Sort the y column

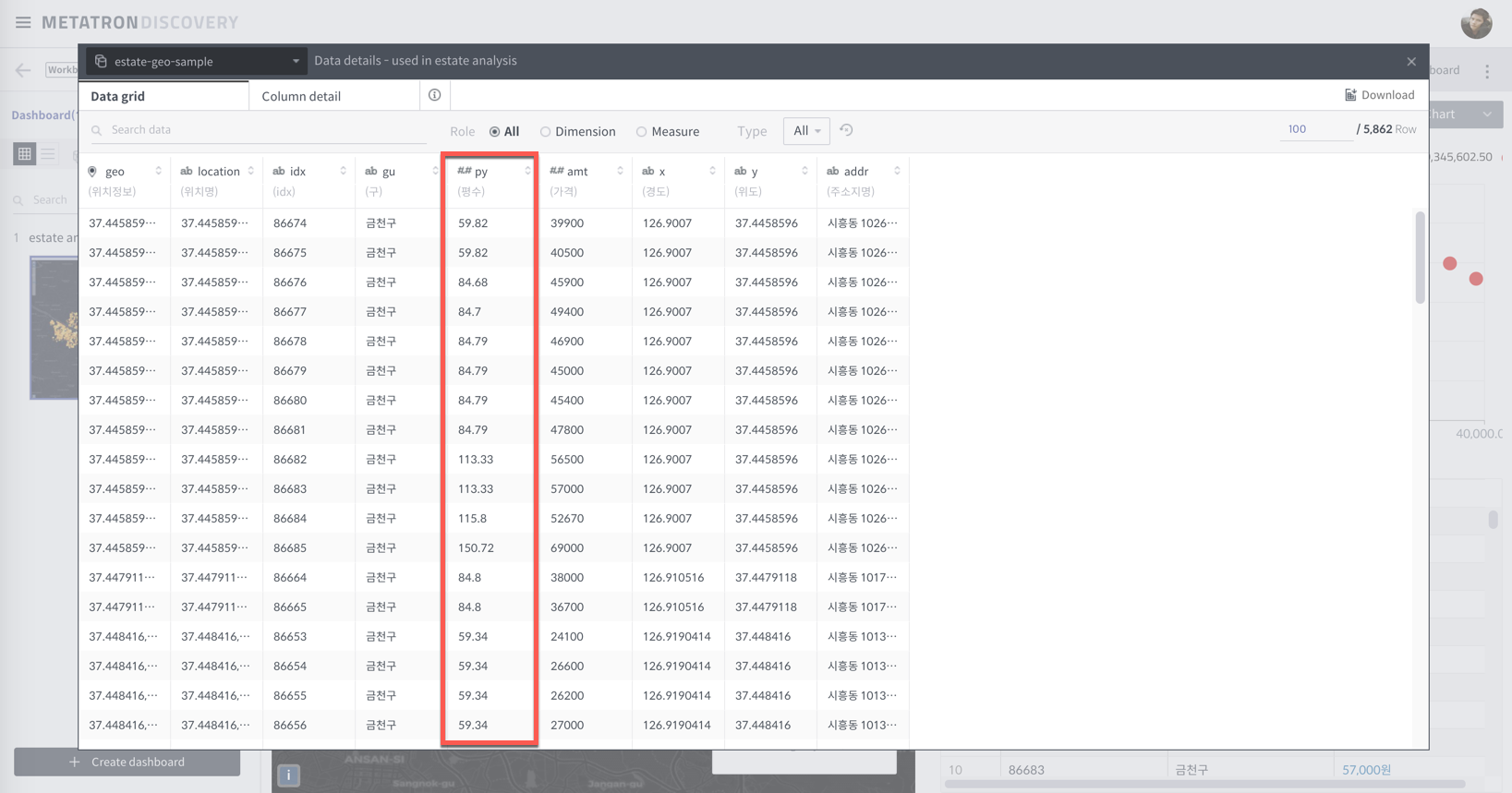(805, 171)
